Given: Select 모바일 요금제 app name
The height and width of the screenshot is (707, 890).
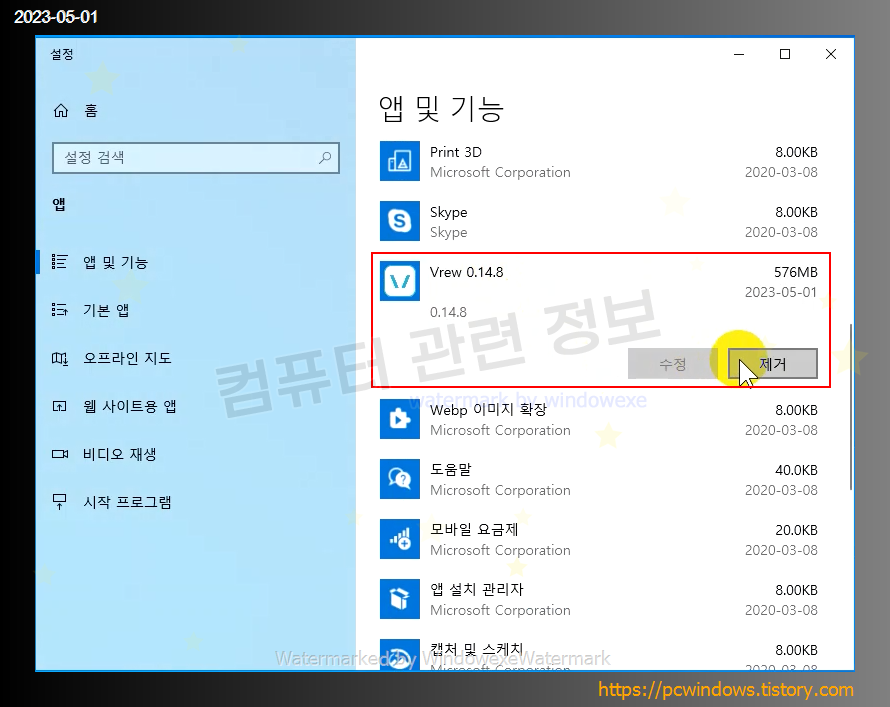Looking at the screenshot, I should point(474,529).
